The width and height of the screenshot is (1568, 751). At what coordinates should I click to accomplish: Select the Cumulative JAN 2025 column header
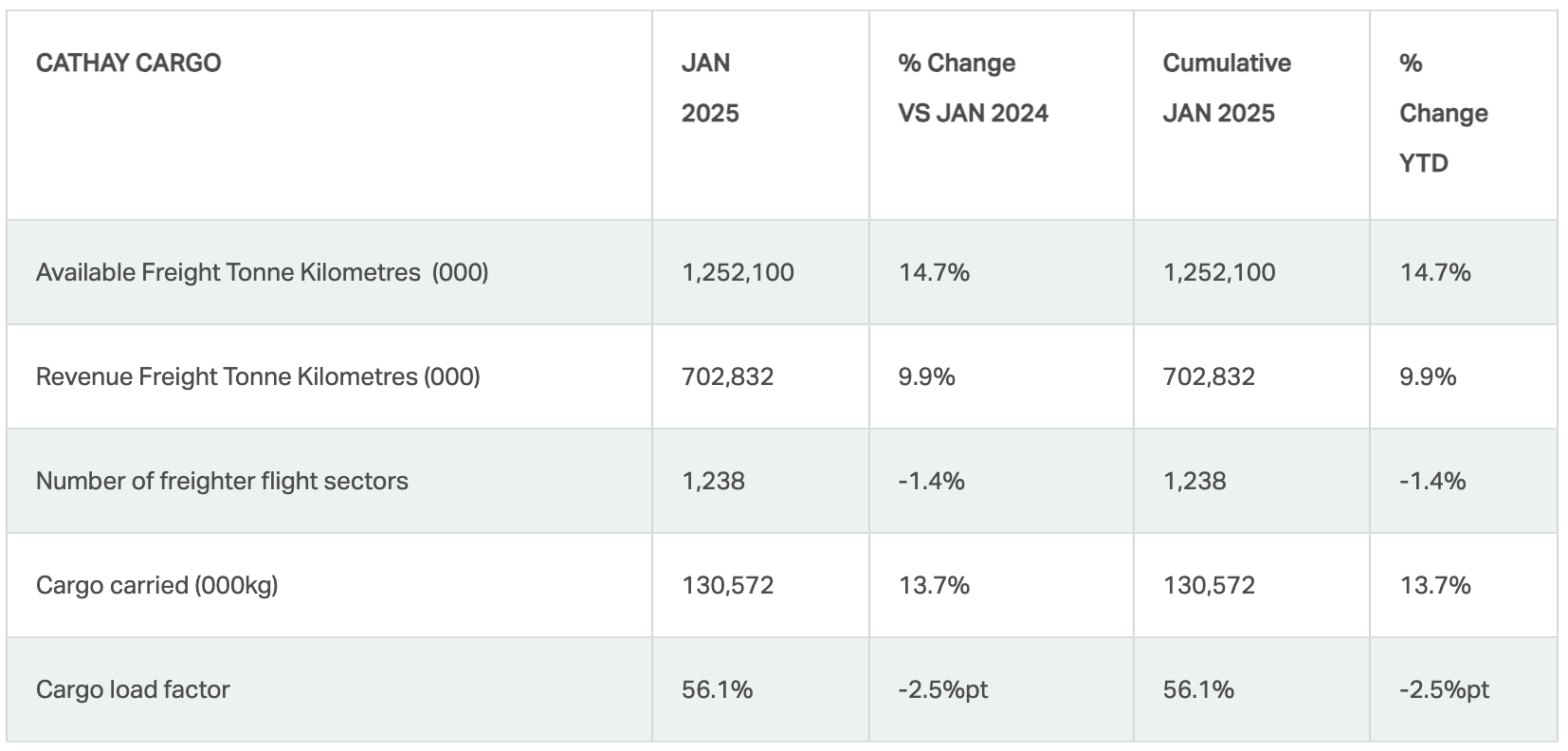click(x=1227, y=88)
